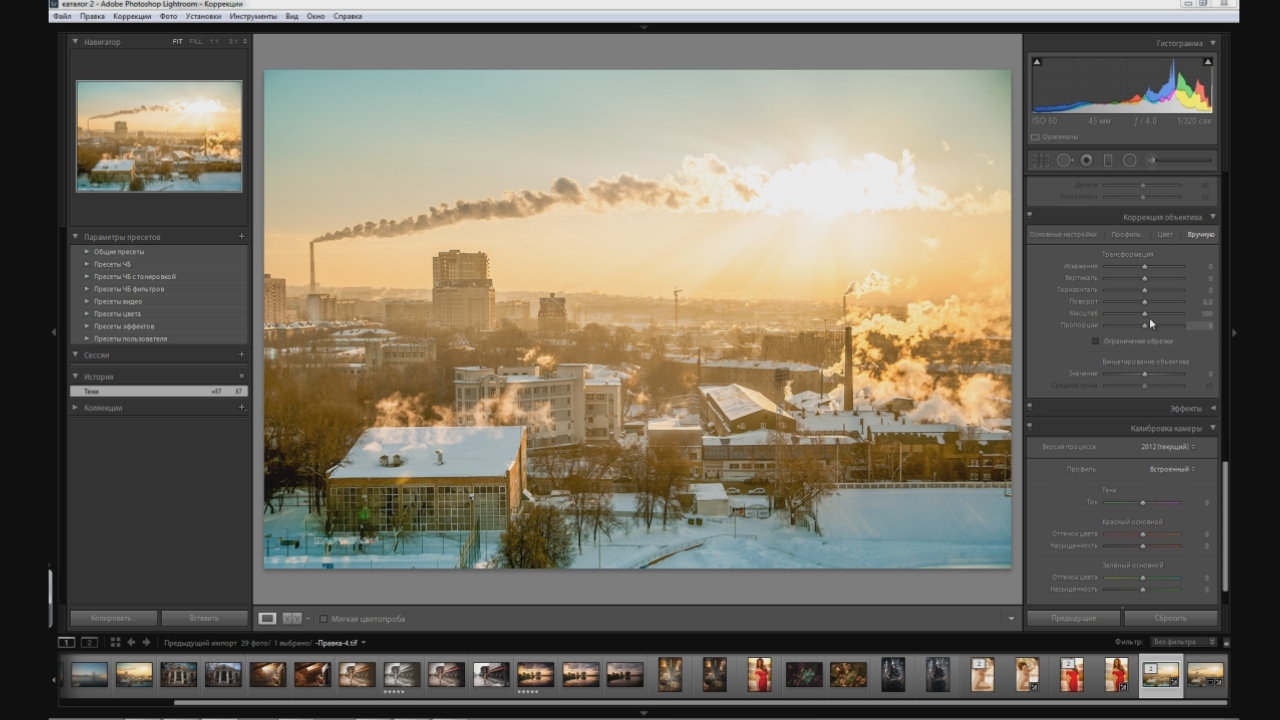Open Файл menu
The image size is (1280, 720).
pyautogui.click(x=62, y=17)
